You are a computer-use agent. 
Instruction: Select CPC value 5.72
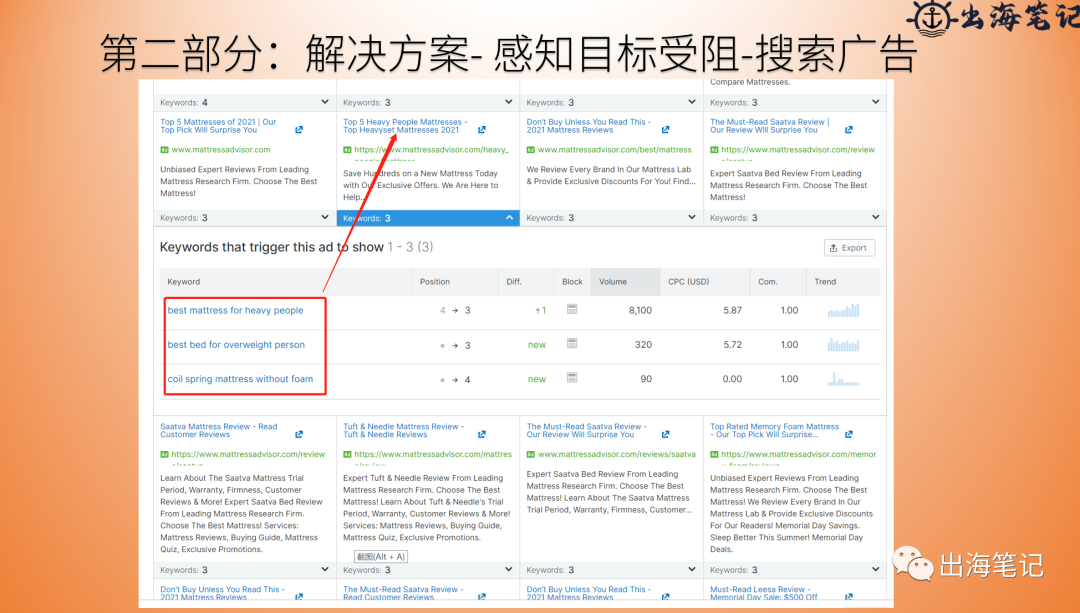tap(733, 344)
